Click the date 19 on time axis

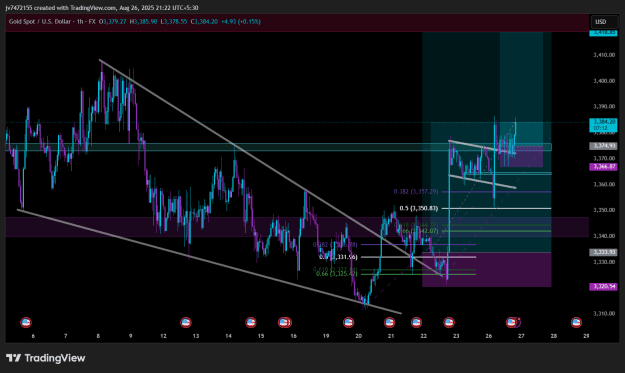[326, 336]
